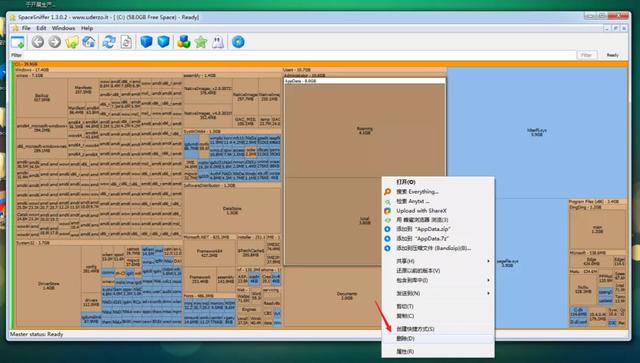
Task: Click inside the Filter text field
Action: (x=298, y=55)
